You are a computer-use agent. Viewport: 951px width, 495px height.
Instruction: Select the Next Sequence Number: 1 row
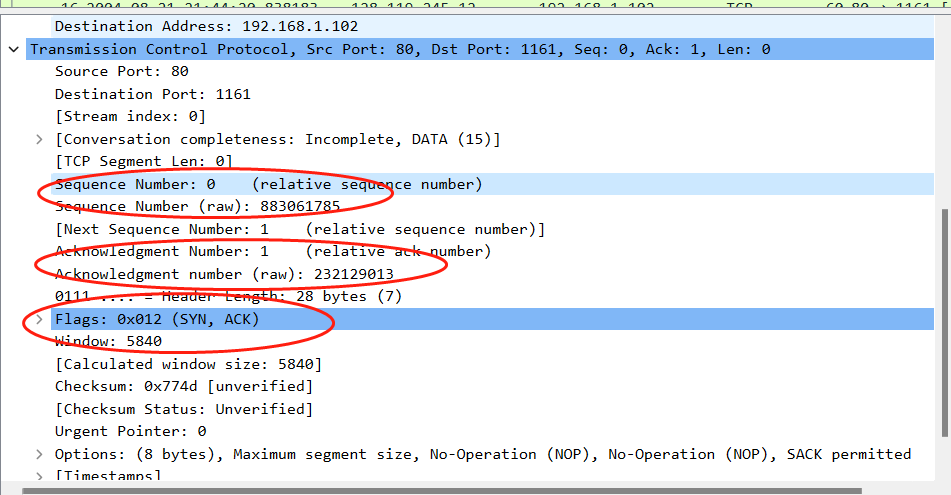pos(299,229)
